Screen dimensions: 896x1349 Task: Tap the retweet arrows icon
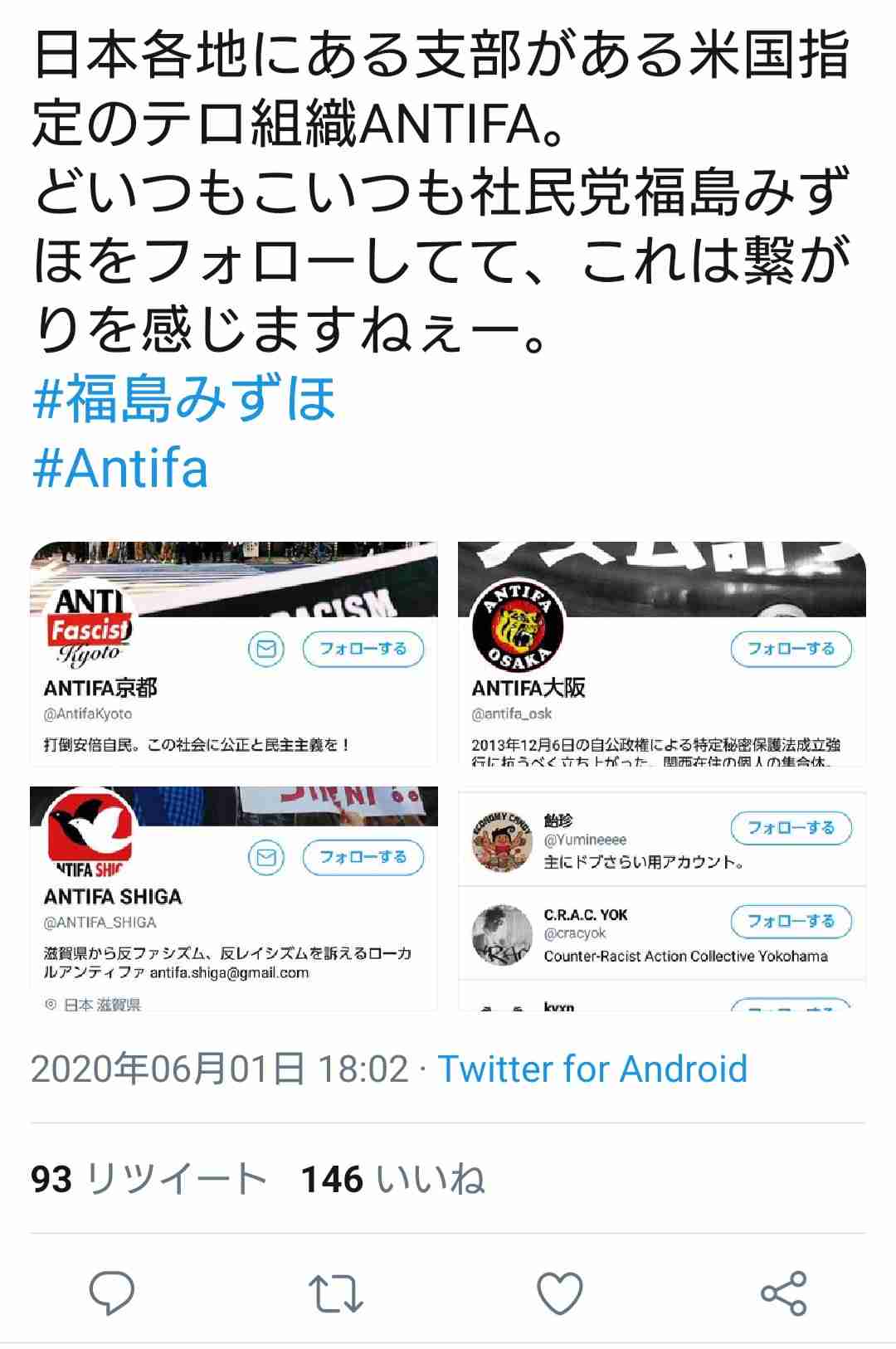(336, 1293)
